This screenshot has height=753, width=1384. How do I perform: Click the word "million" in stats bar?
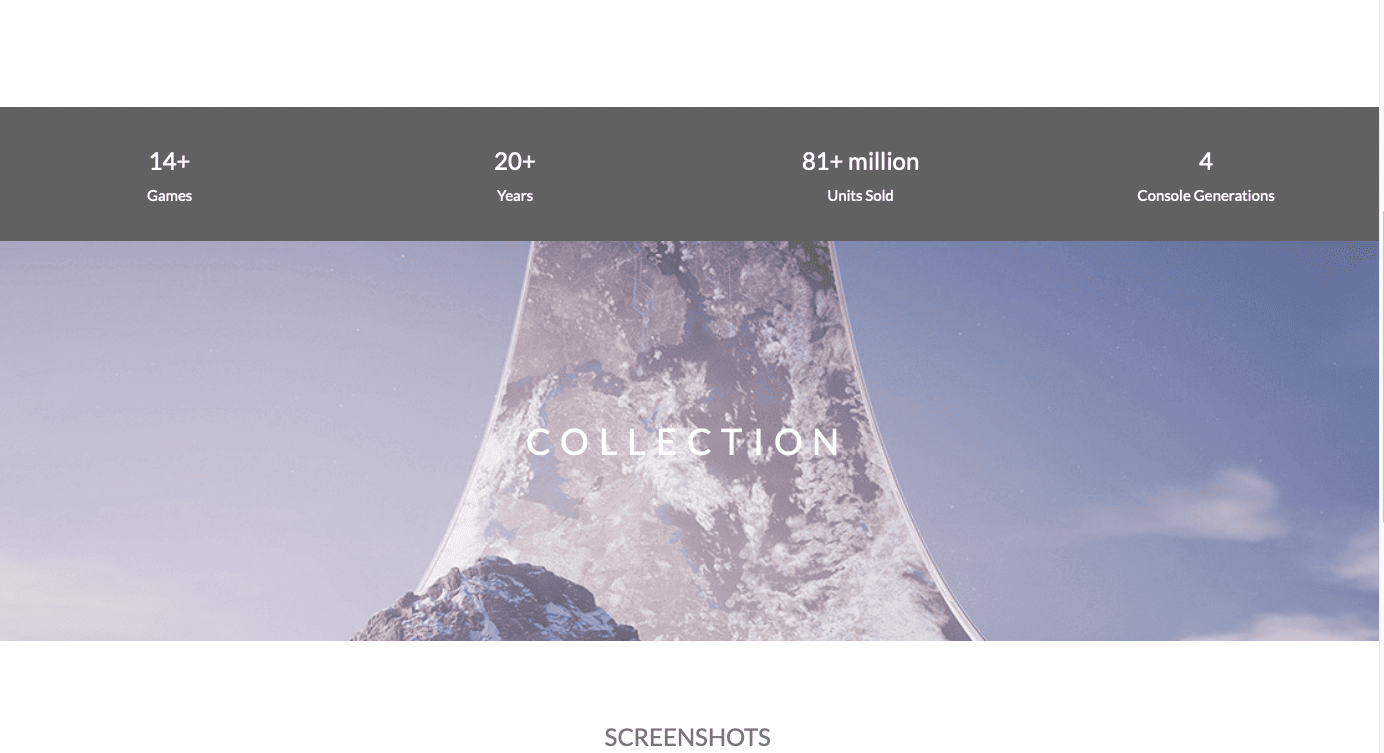tap(884, 161)
